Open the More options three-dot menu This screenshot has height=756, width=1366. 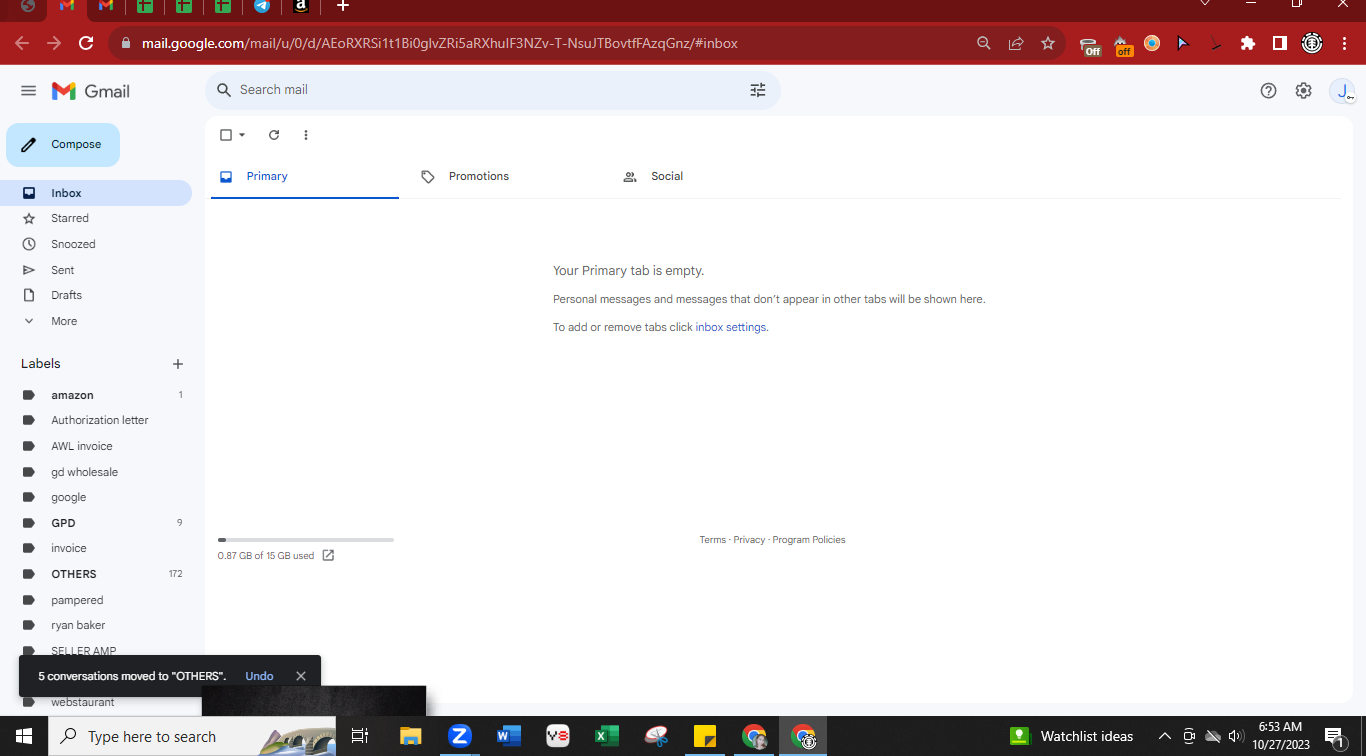click(306, 135)
